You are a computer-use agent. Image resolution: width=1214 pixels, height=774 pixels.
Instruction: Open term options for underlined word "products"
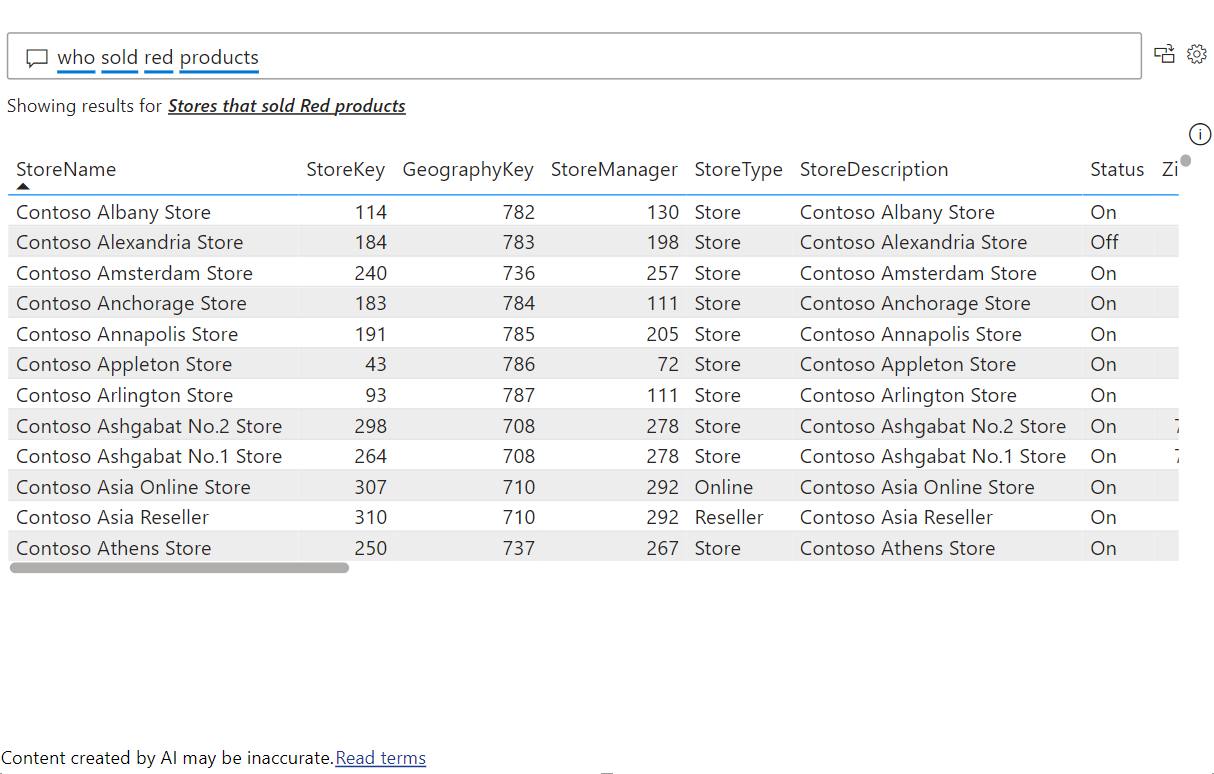point(218,58)
